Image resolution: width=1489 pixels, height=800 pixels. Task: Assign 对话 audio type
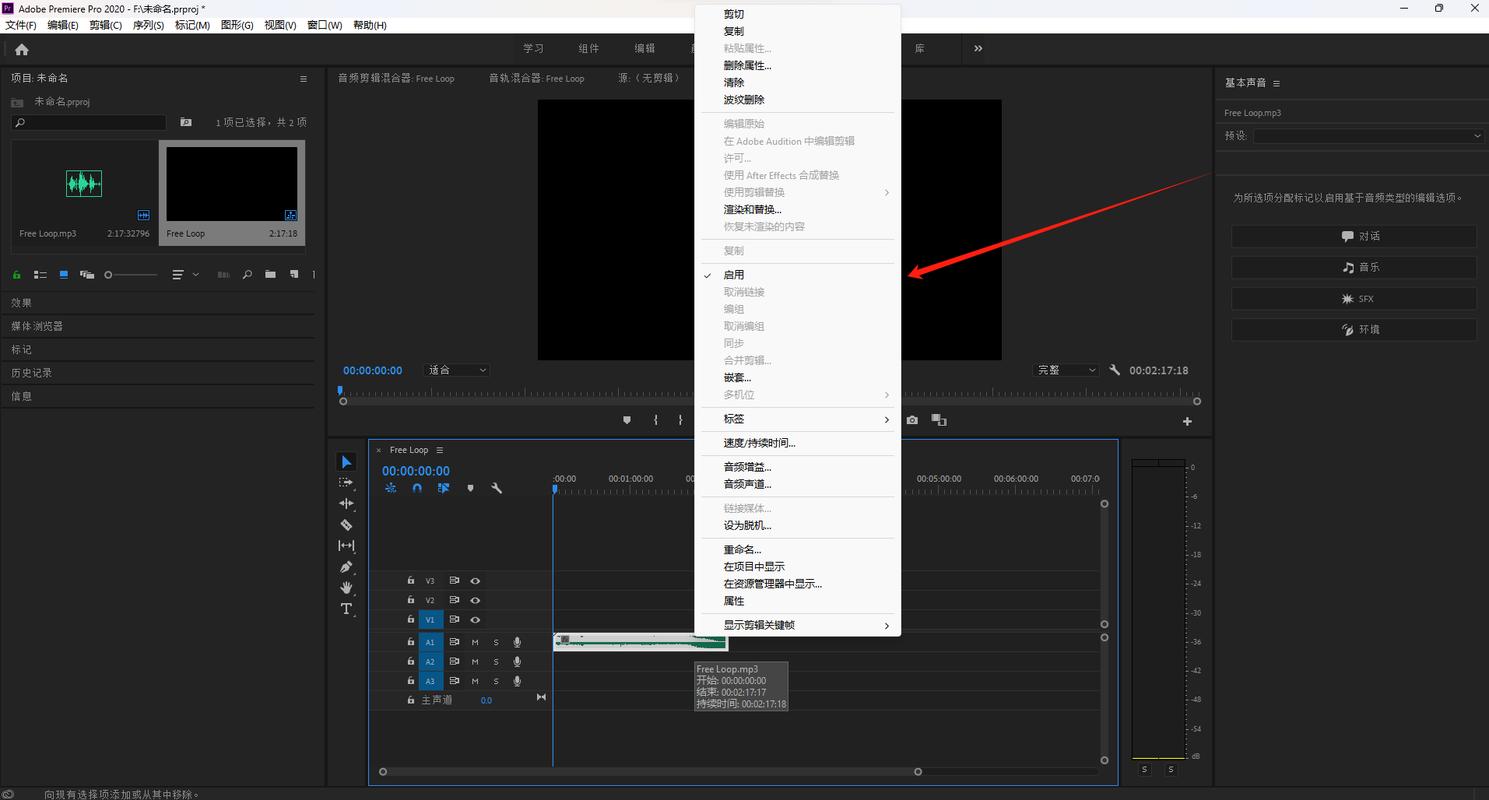(x=1354, y=236)
